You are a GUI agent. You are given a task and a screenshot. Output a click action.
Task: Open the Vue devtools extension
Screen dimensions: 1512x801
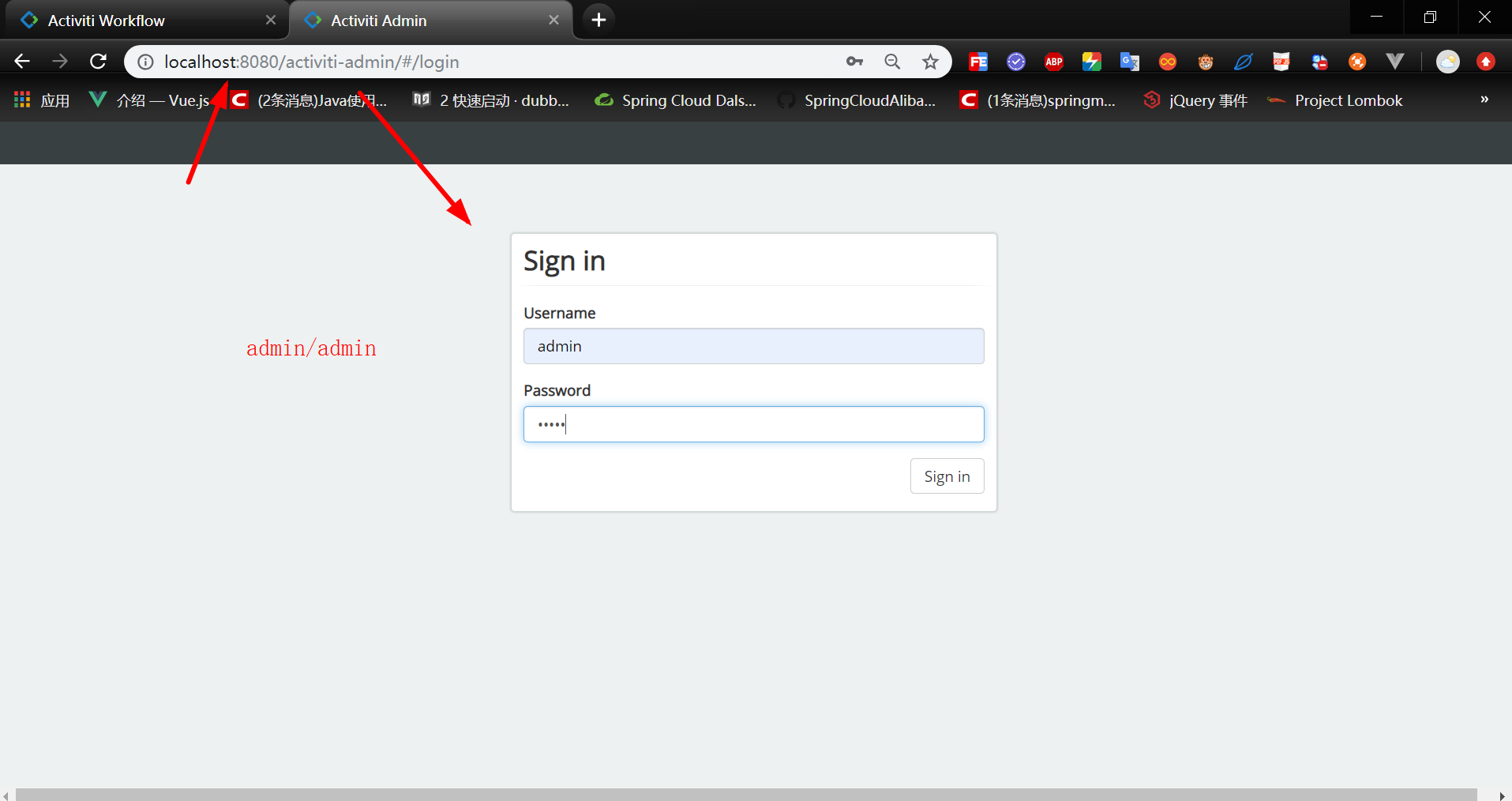[x=1395, y=62]
